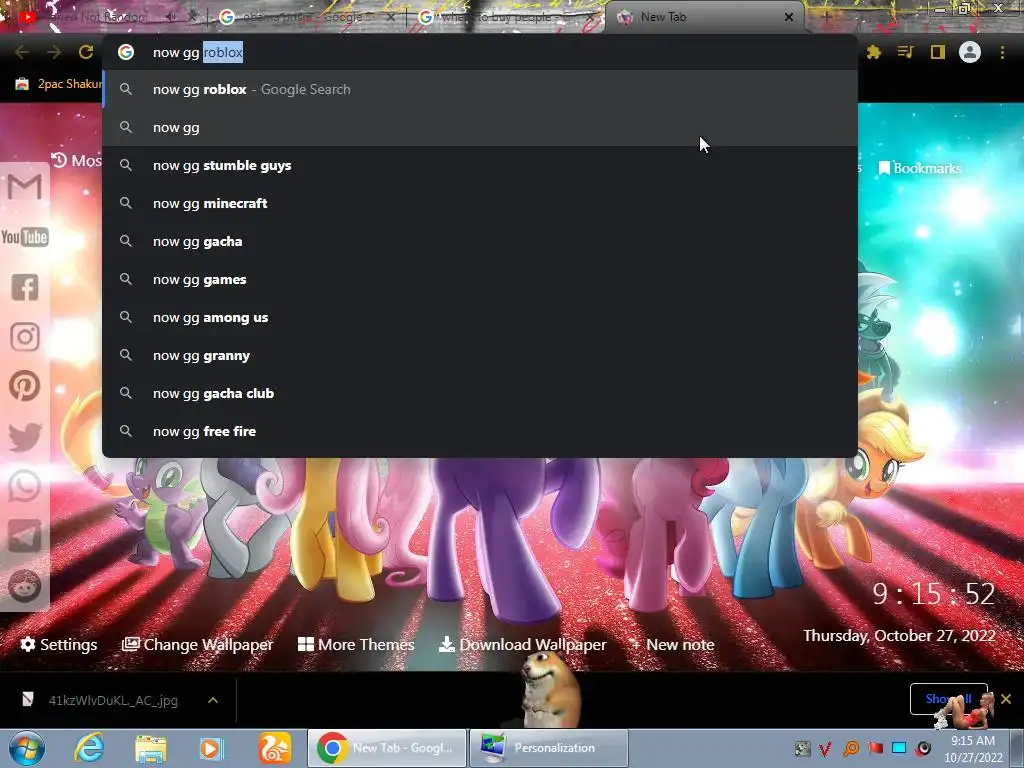This screenshot has width=1024, height=768.
Task: Go back using the browser back arrow
Action: point(22,52)
